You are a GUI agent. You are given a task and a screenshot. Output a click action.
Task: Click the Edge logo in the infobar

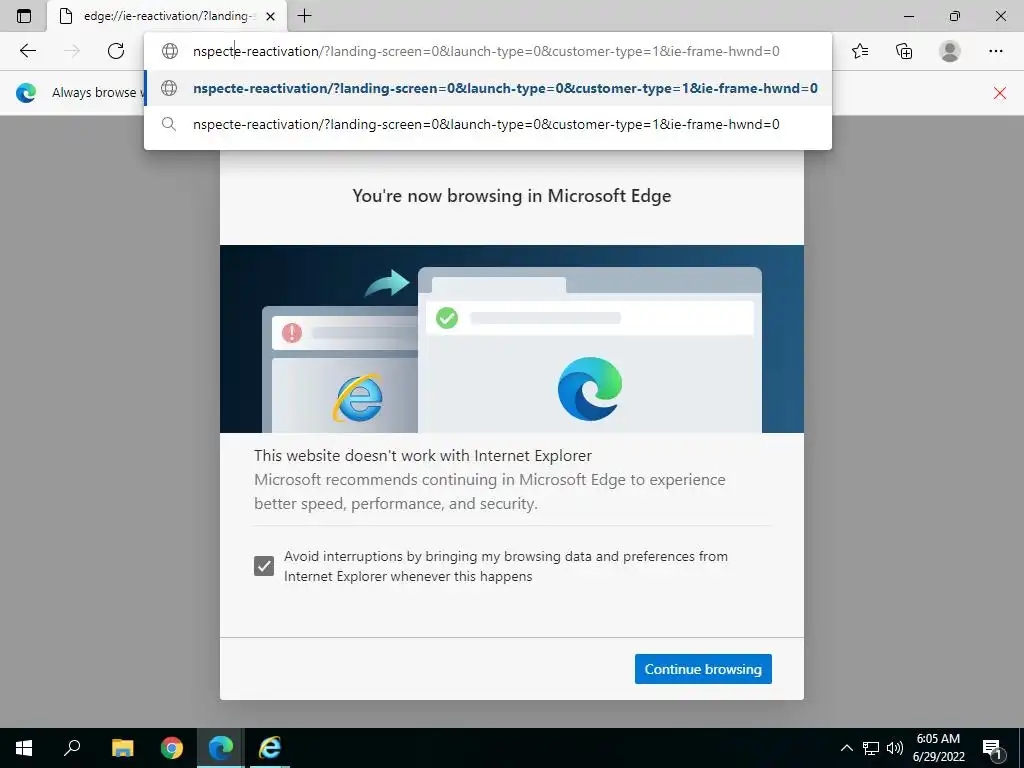click(x=26, y=93)
